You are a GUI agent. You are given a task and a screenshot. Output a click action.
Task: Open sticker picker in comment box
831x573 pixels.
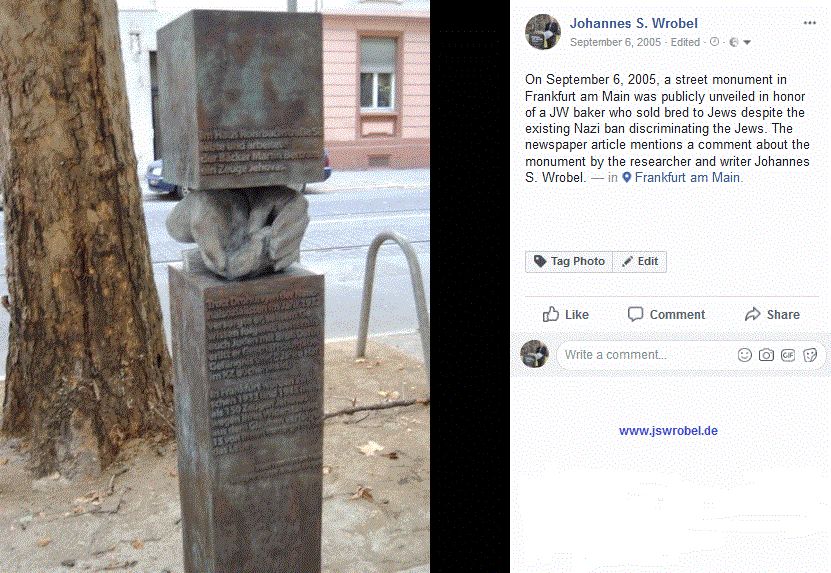pos(810,355)
